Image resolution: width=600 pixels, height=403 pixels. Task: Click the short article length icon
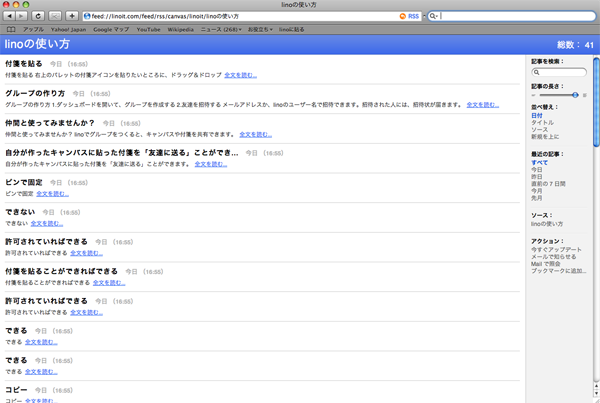click(x=533, y=95)
